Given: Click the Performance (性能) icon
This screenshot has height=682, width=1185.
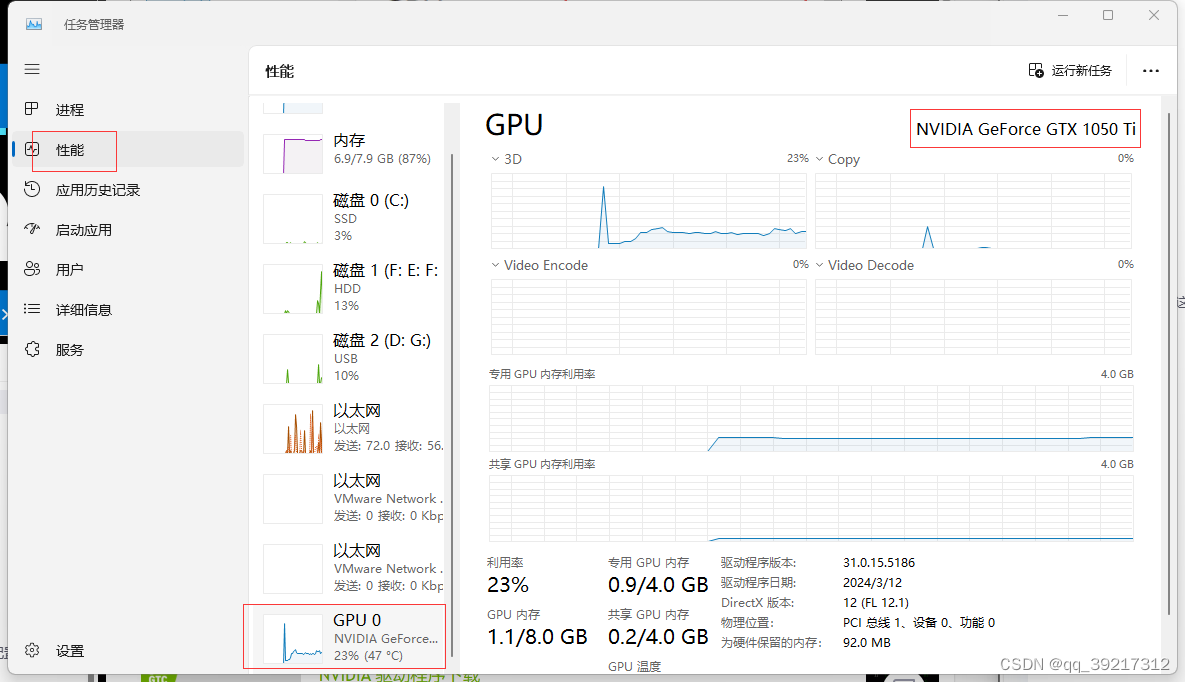Looking at the screenshot, I should pyautogui.click(x=32, y=149).
